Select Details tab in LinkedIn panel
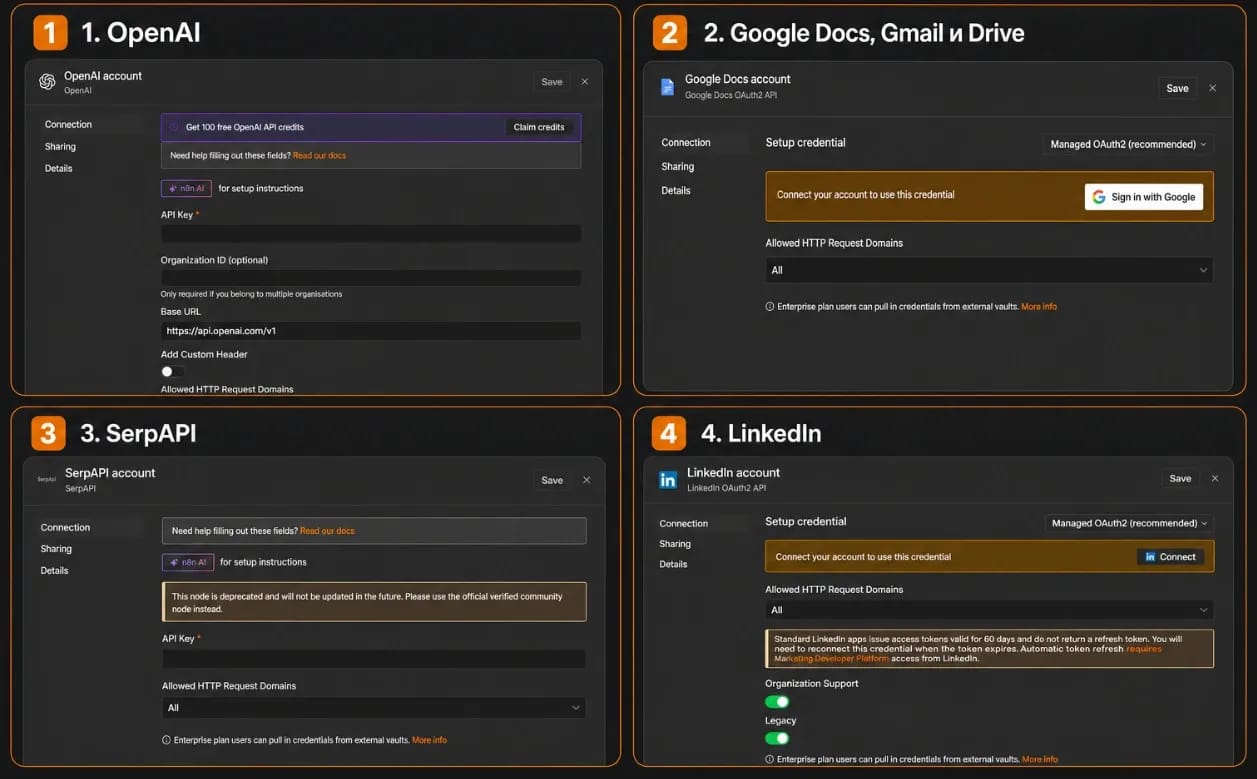The width and height of the screenshot is (1257, 779). click(673, 564)
